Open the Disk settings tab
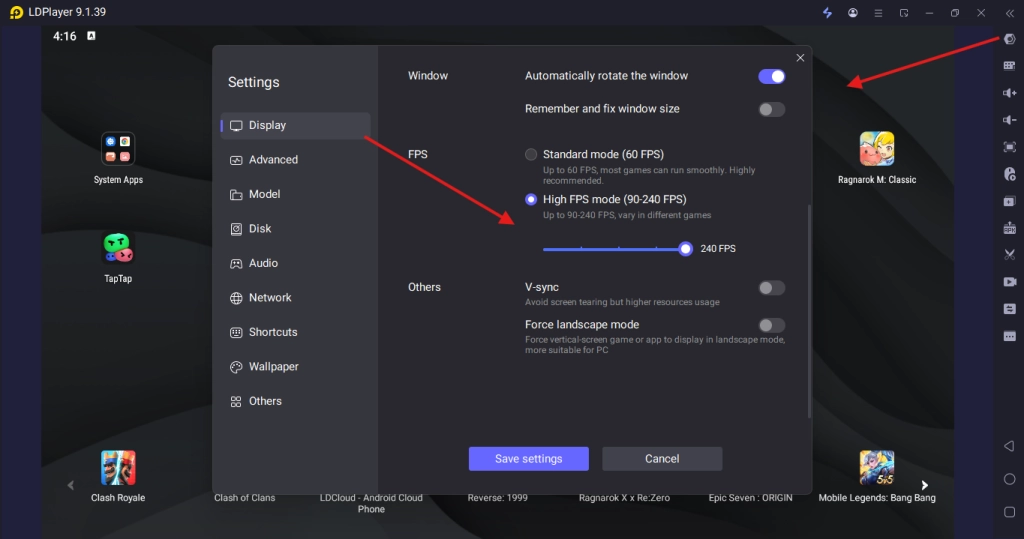This screenshot has height=539, width=1024. [x=295, y=229]
